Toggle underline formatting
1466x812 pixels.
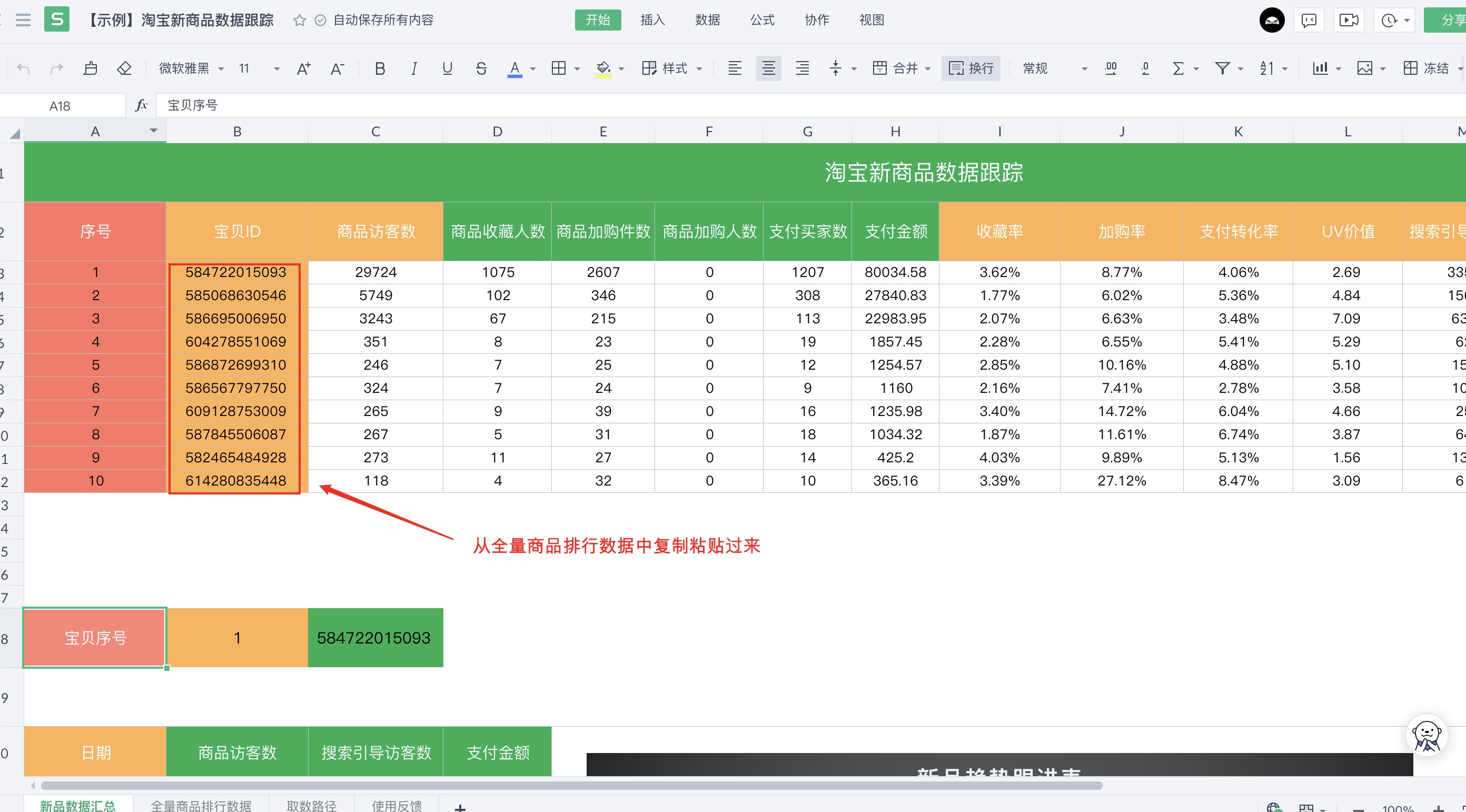point(447,69)
